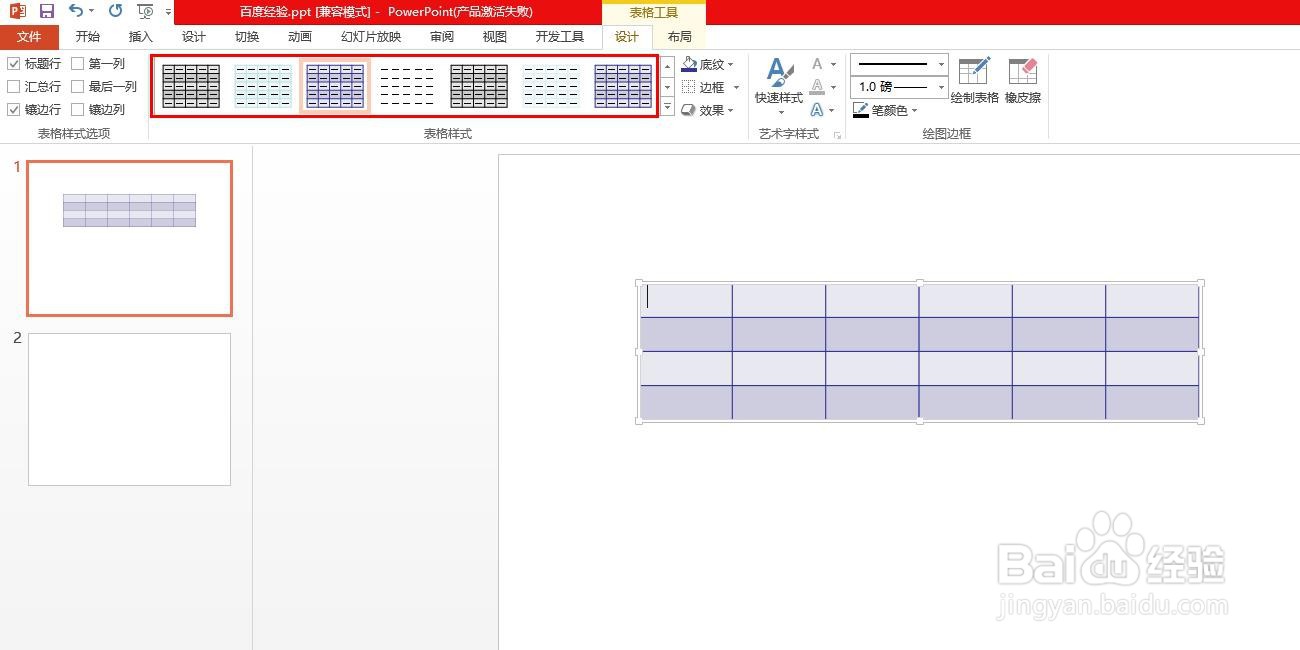The image size is (1300, 650).
Task: Click the bottom-right cell of the table
Action: tap(1152, 402)
